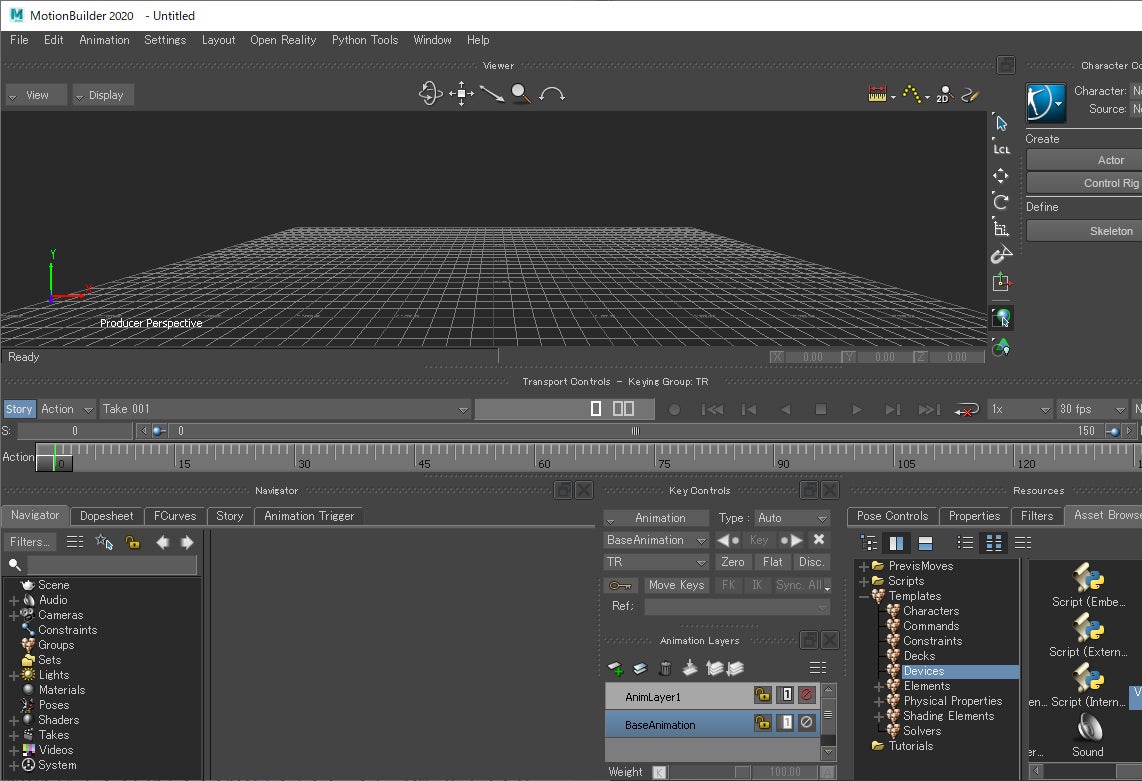Select the Orbit camera tool in the Viewer
Image resolution: width=1142 pixels, height=781 pixels.
tap(430, 94)
